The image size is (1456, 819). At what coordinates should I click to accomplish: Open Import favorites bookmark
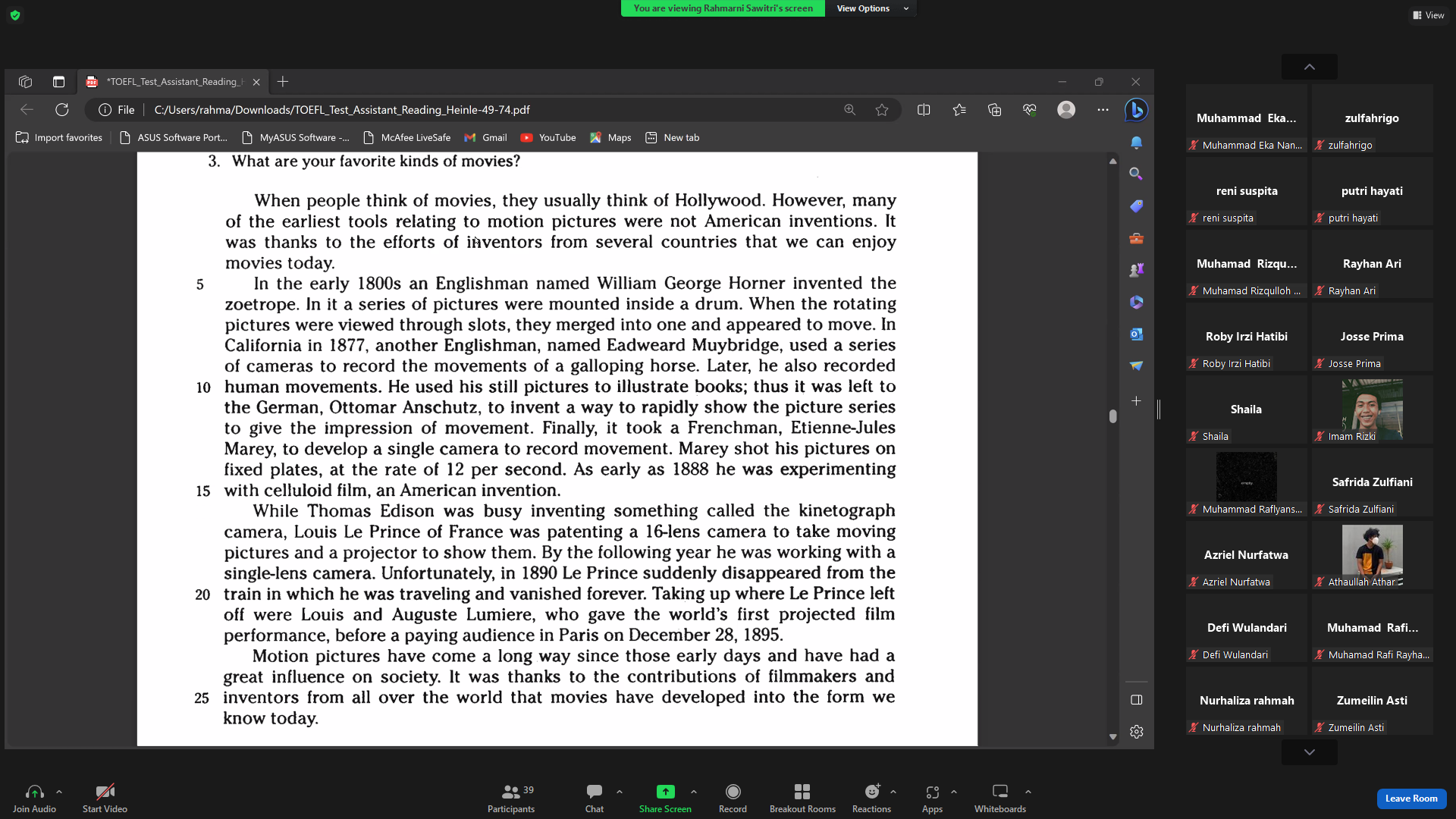[x=59, y=138]
